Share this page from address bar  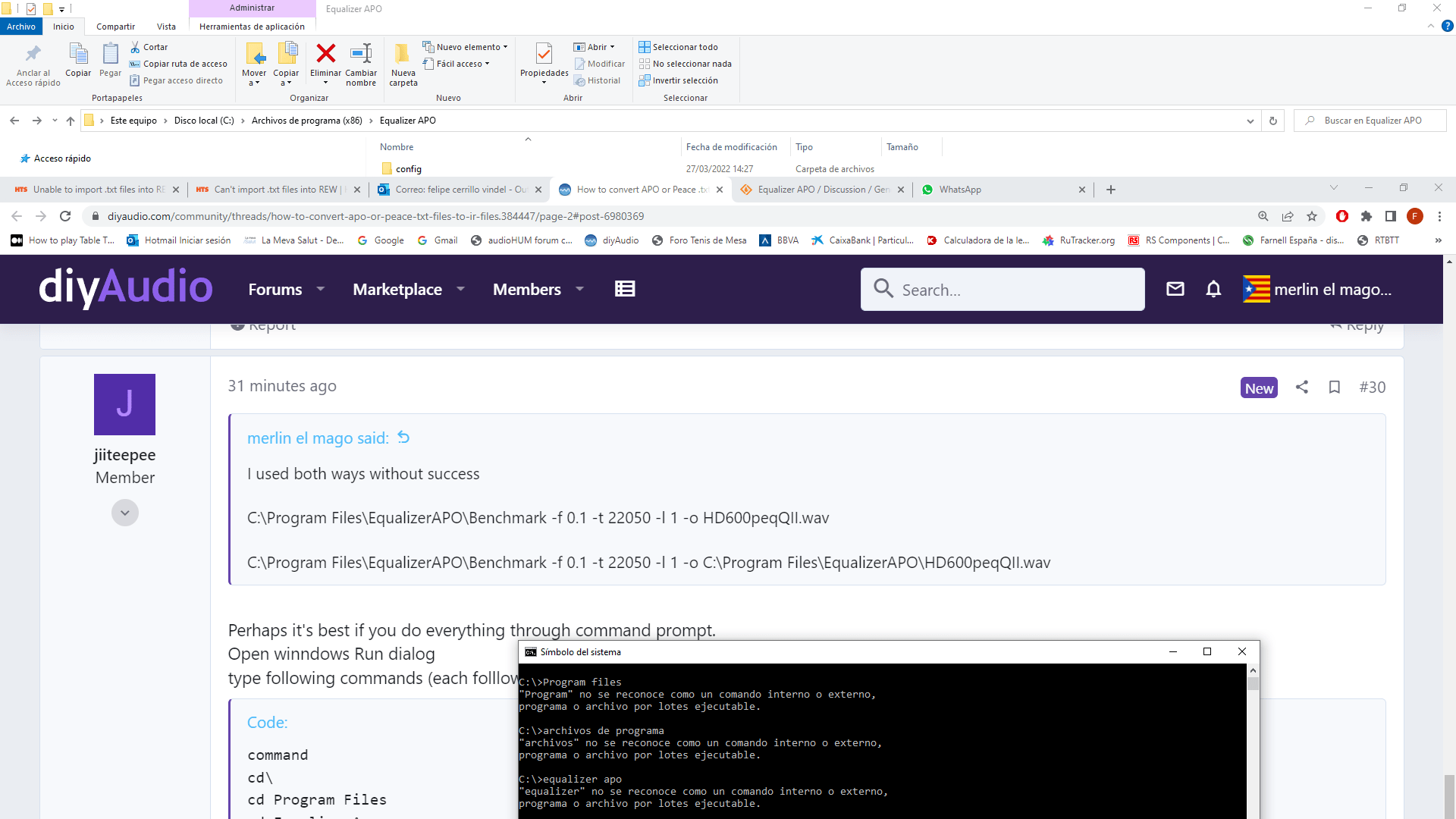point(1288,216)
